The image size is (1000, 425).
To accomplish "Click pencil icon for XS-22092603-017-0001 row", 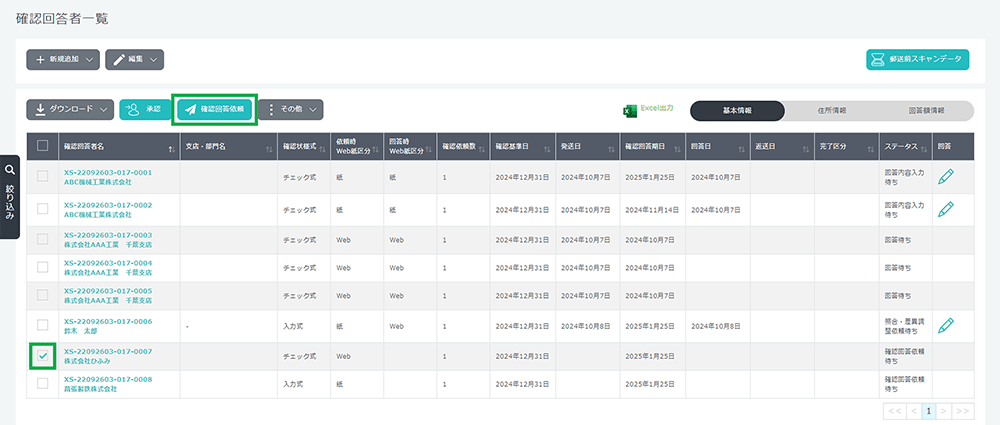I will coord(946,177).
